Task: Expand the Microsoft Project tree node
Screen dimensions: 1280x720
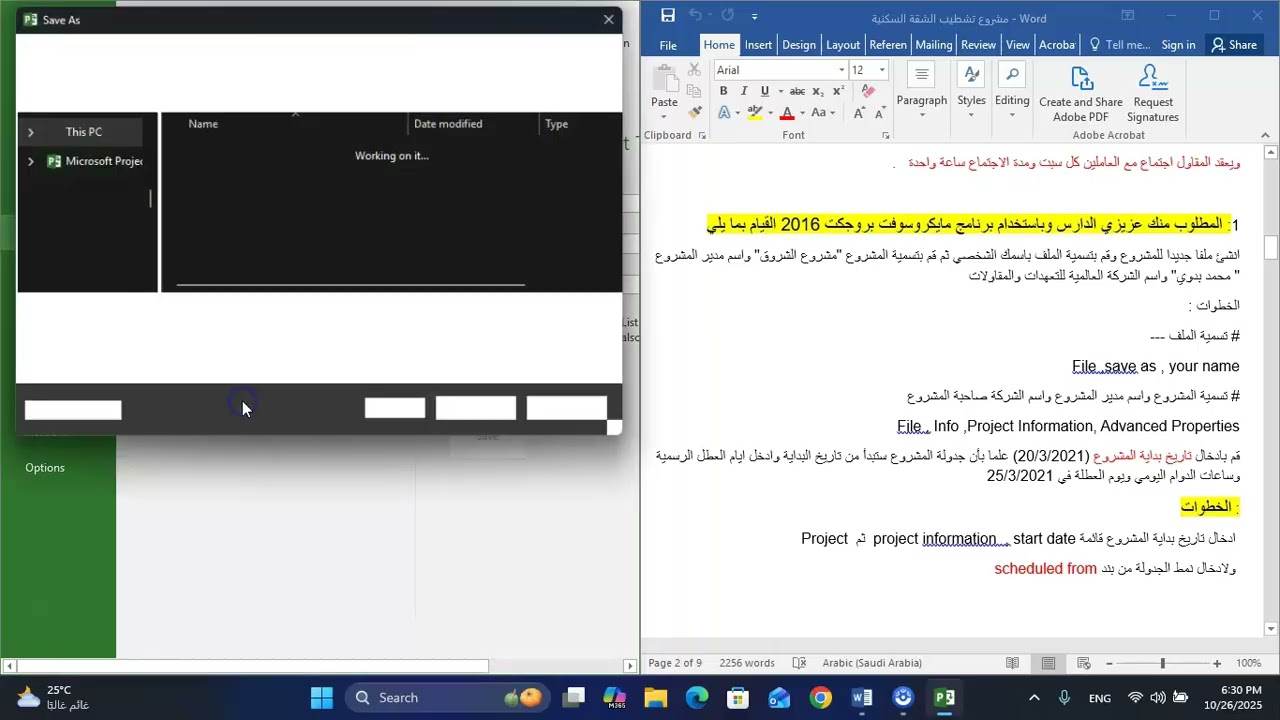Action: (31, 161)
